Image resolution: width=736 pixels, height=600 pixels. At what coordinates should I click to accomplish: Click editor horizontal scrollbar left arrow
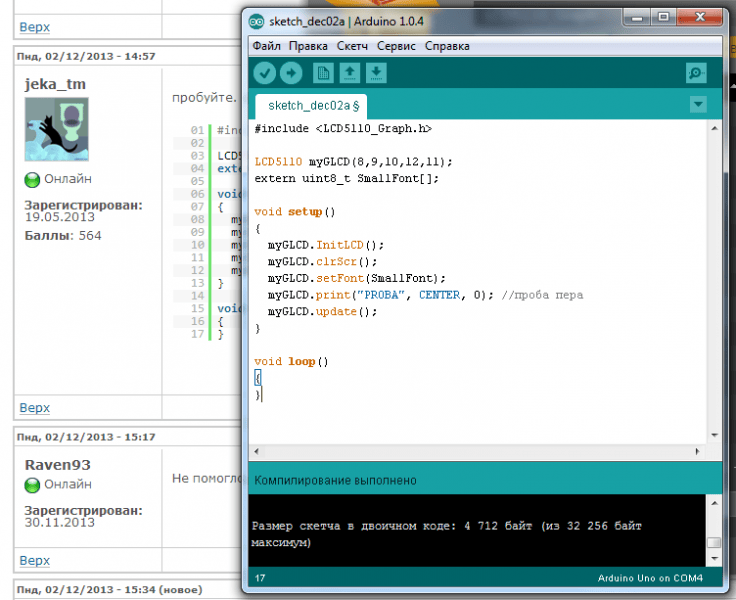click(256, 452)
